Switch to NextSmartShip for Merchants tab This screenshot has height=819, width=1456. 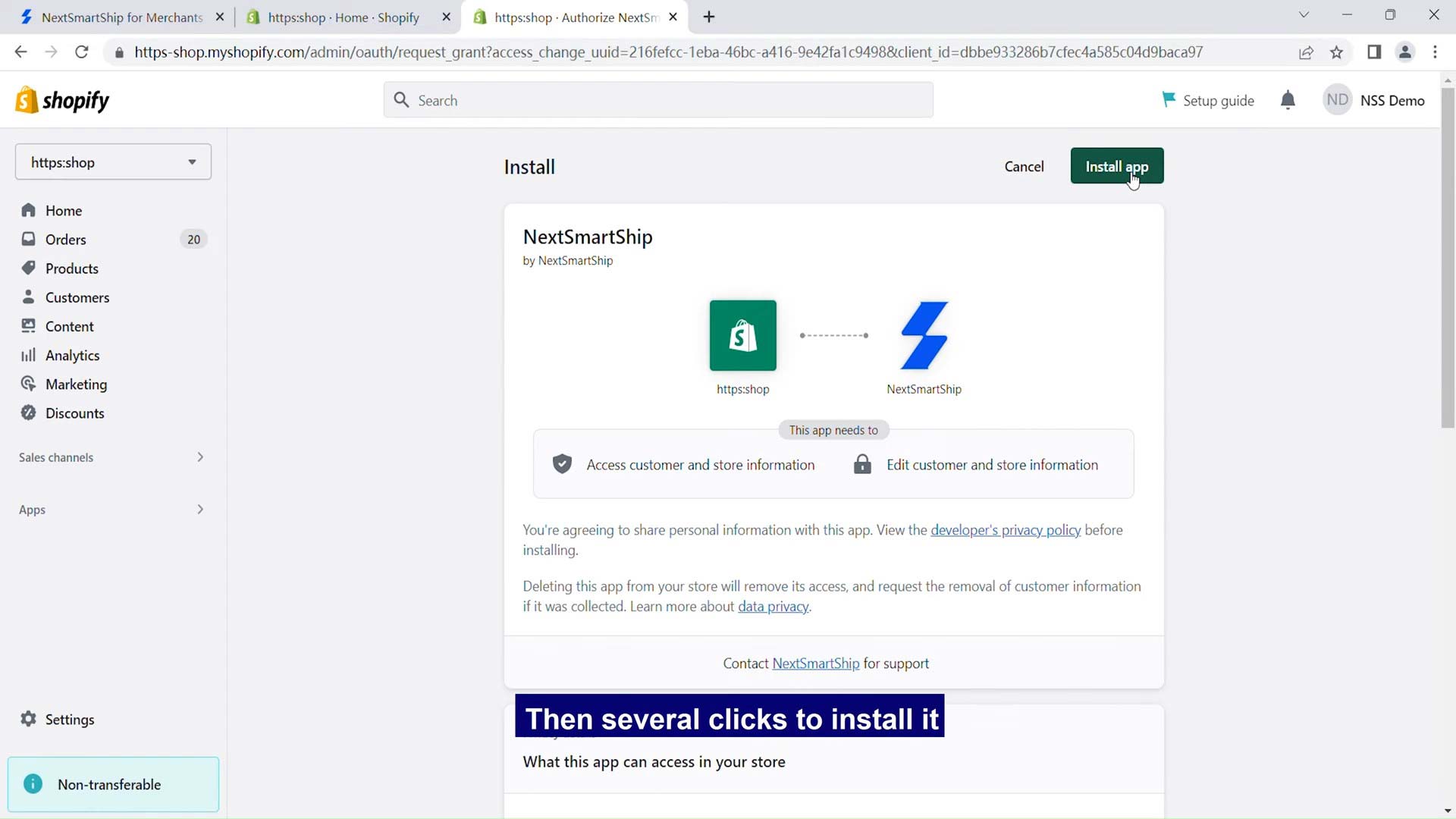(x=121, y=17)
